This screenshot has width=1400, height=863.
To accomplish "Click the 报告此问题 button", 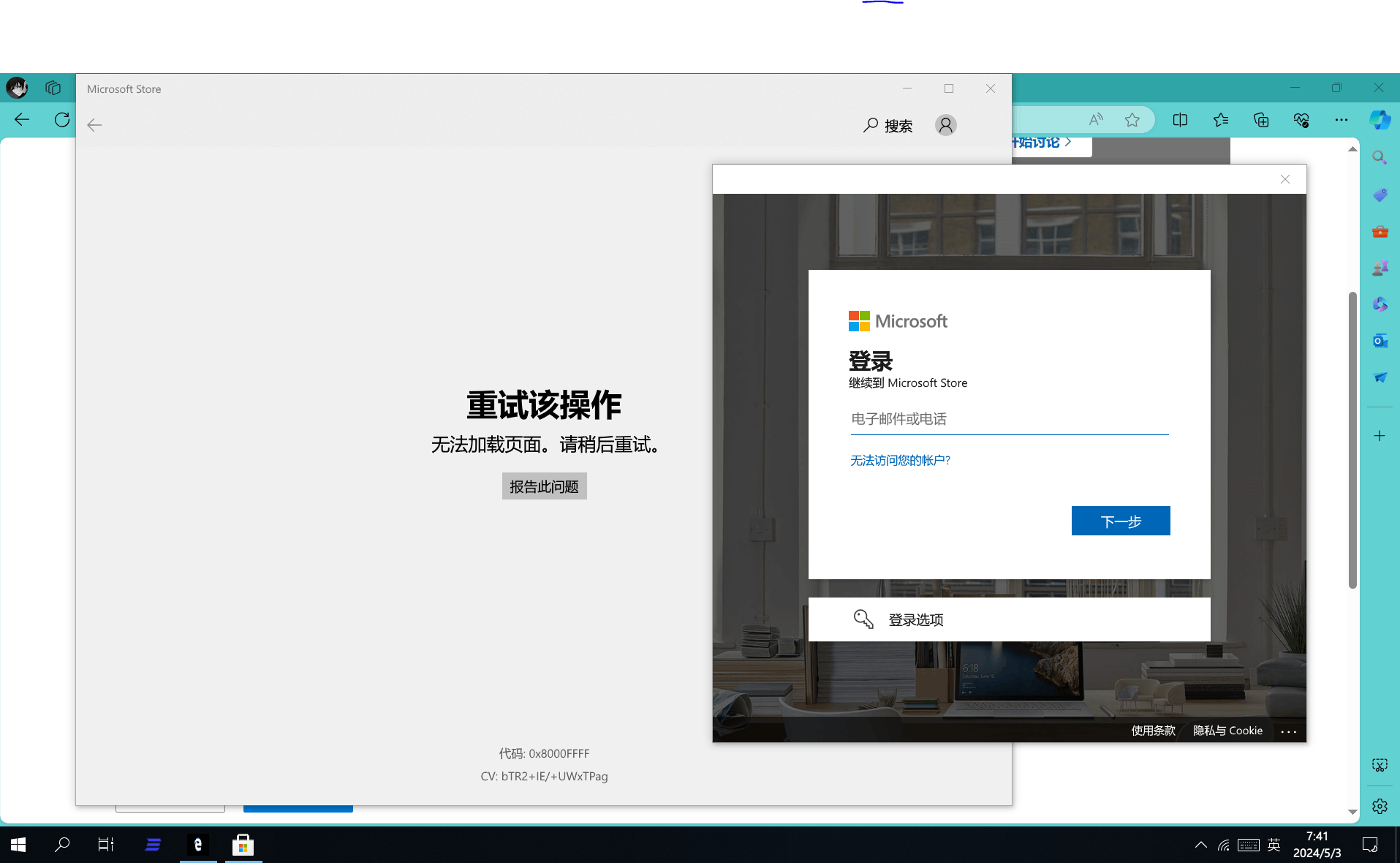I will (544, 486).
